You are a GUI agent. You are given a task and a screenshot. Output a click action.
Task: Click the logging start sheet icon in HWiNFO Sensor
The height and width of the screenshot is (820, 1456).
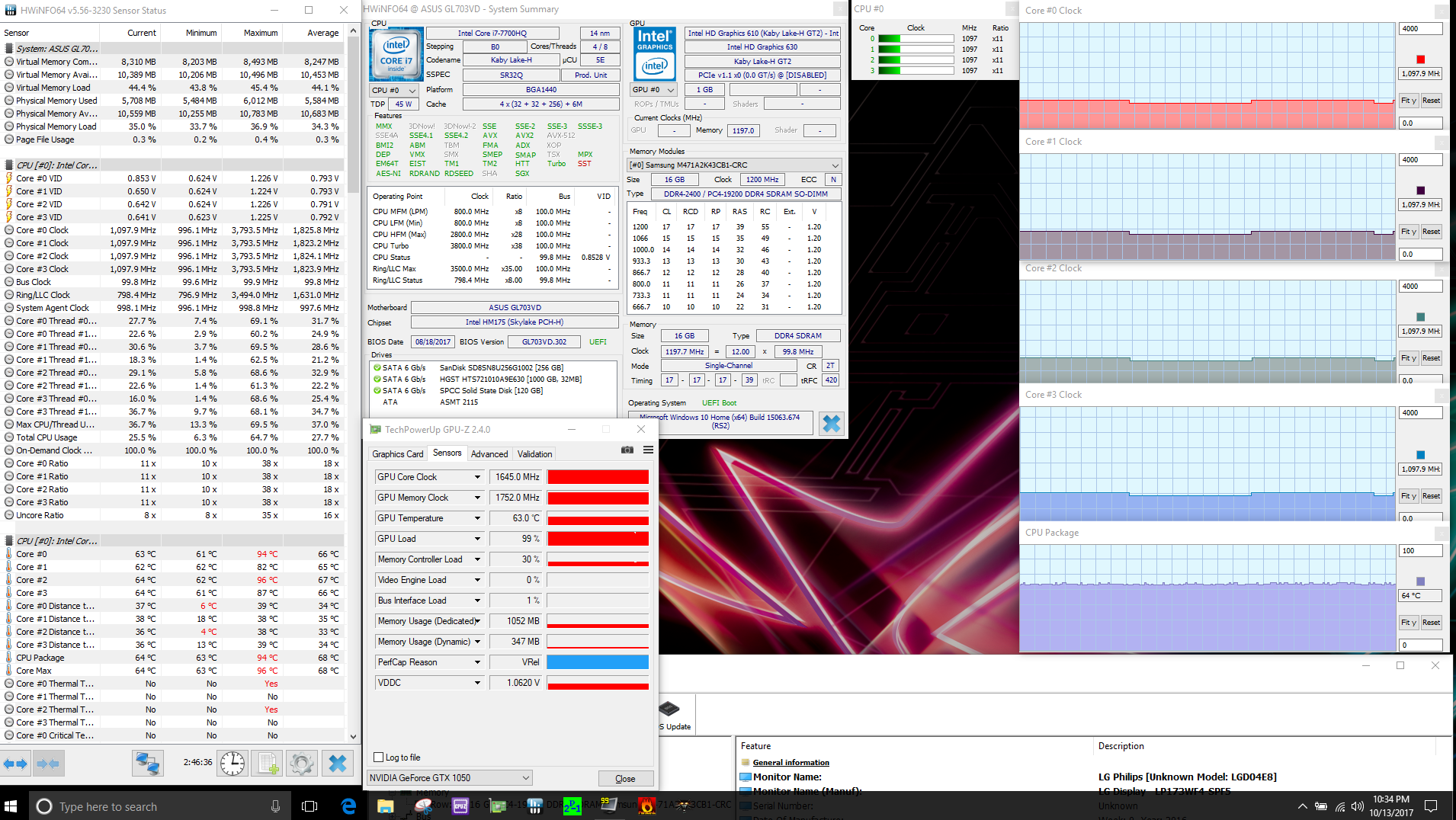click(268, 763)
